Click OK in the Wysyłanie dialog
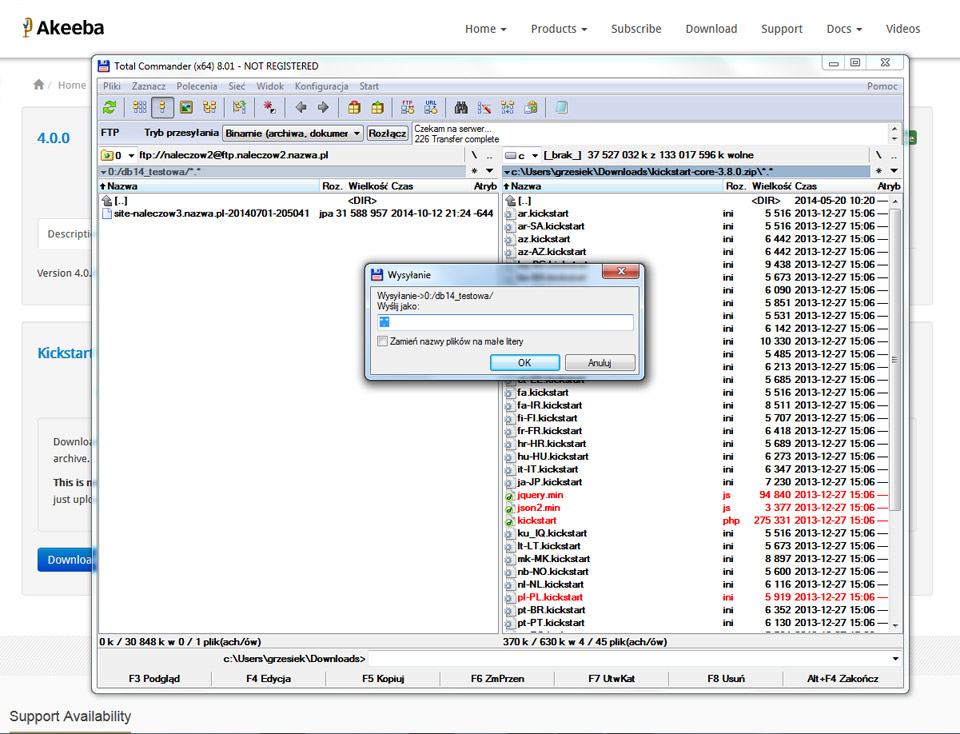Viewport: 960px width, 734px height. tap(525, 362)
